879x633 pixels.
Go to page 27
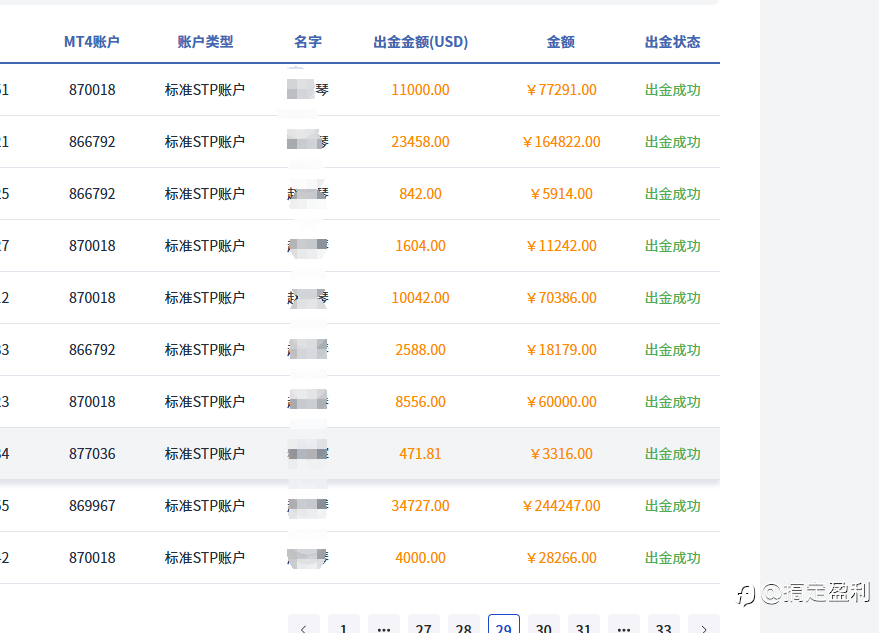click(424, 627)
